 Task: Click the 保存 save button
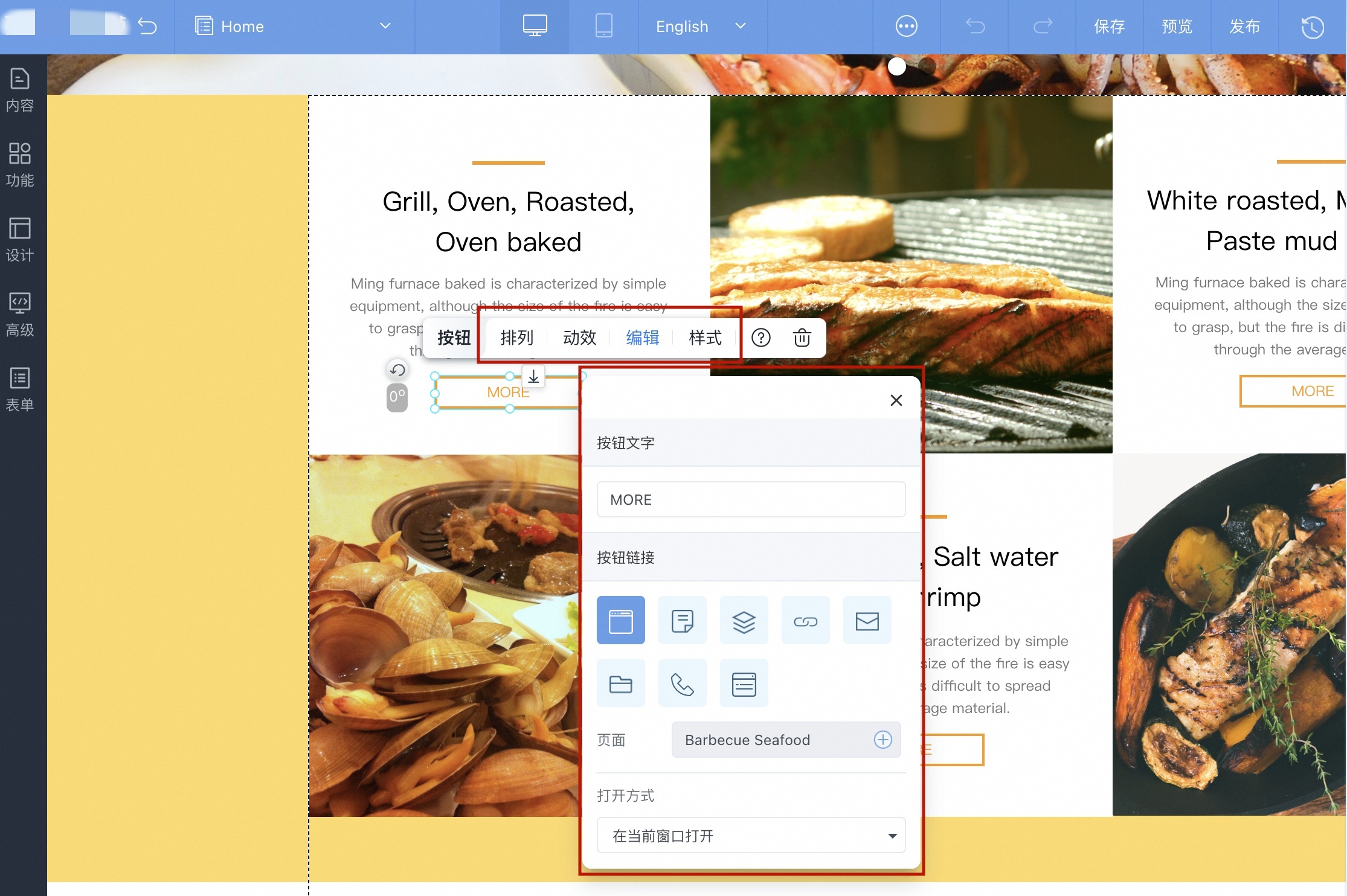(1109, 27)
